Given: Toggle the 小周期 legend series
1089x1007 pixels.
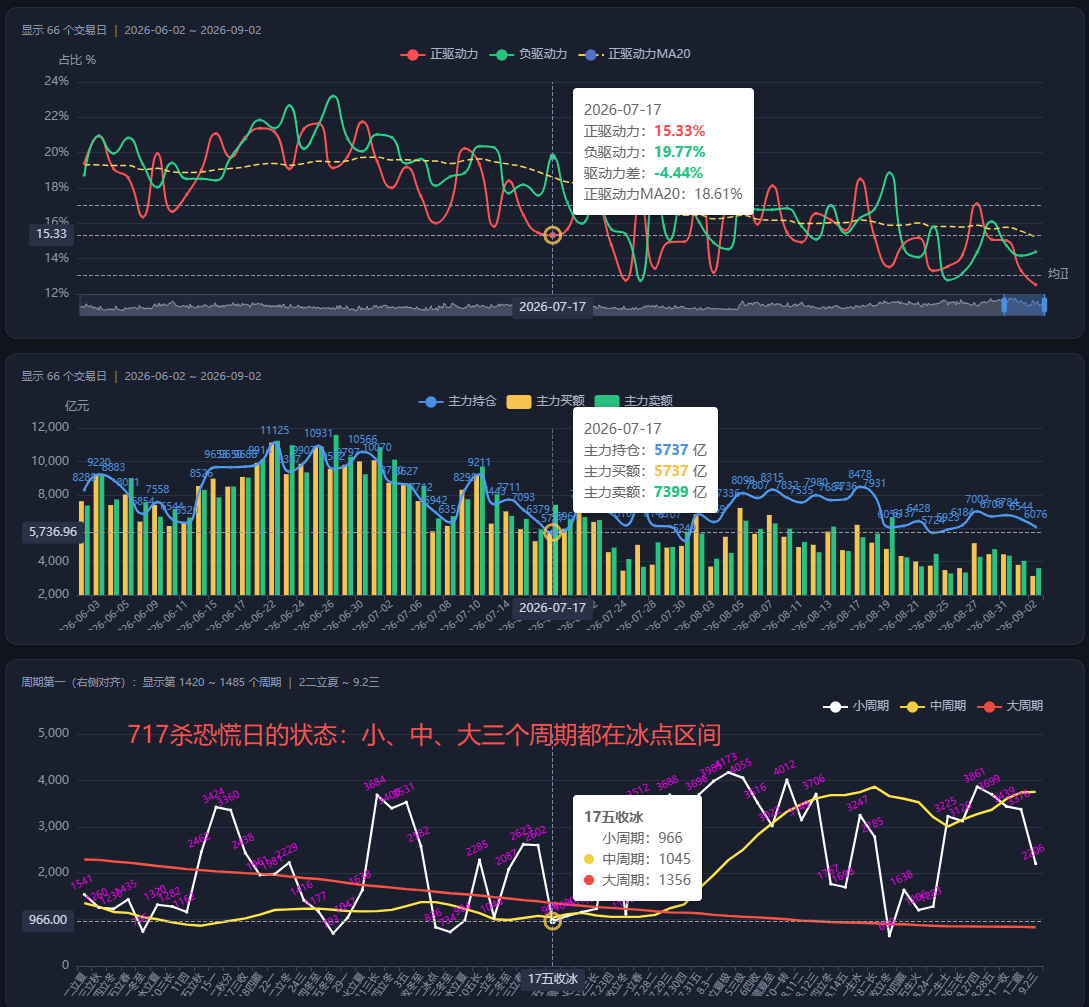Looking at the screenshot, I should coord(856,706).
